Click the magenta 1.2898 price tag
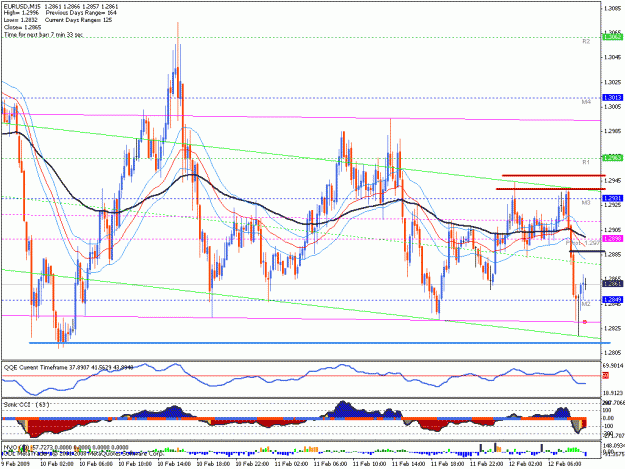Screen dimensions: 625x469 tap(613, 239)
